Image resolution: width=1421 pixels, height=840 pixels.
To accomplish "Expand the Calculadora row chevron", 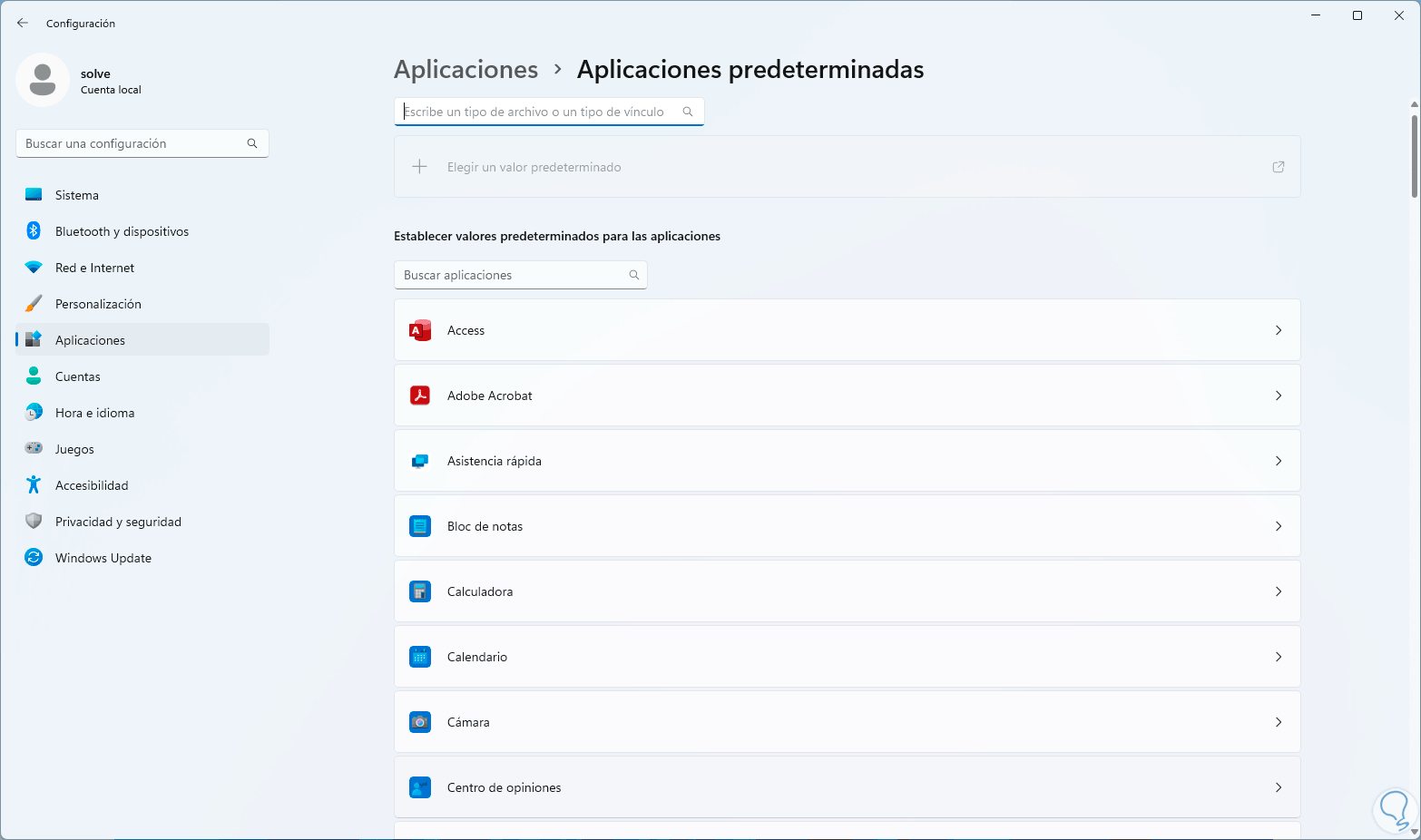I will (x=1278, y=591).
